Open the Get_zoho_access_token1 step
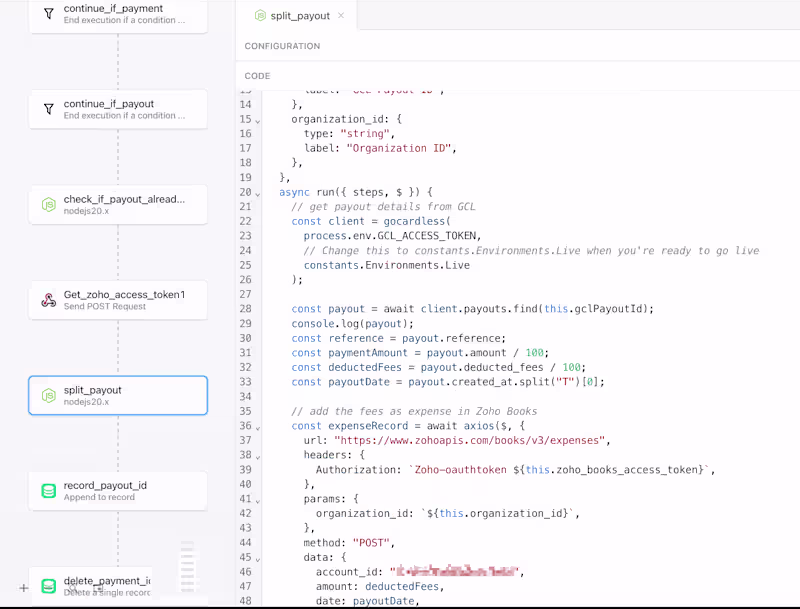Screen dimensions: 800x609 118,300
